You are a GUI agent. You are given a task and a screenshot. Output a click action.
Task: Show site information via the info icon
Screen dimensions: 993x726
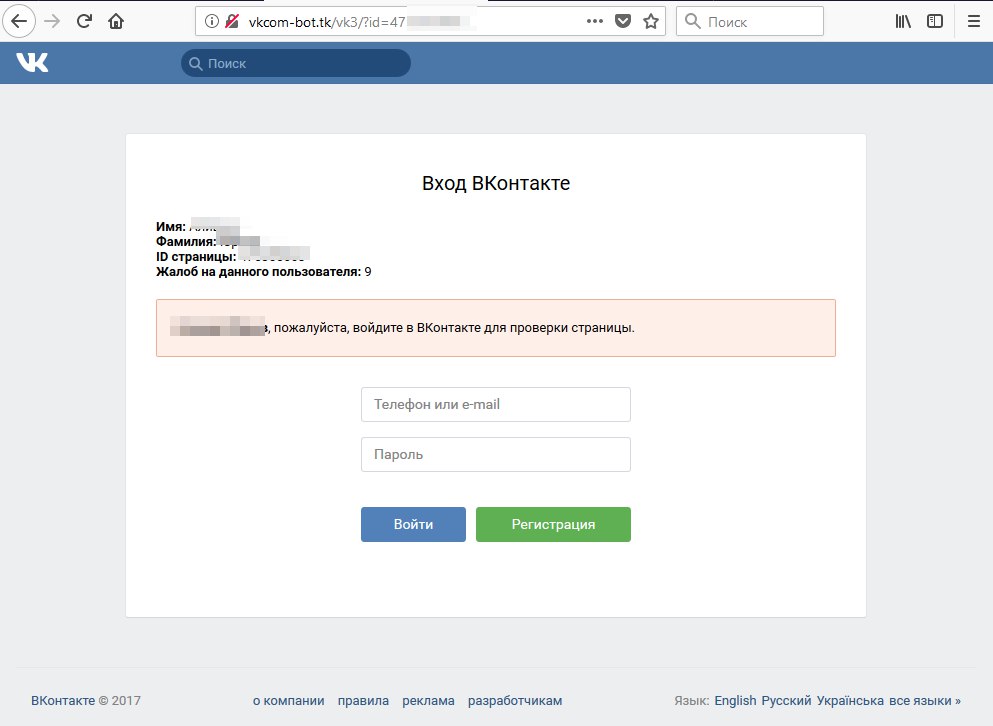click(x=211, y=21)
